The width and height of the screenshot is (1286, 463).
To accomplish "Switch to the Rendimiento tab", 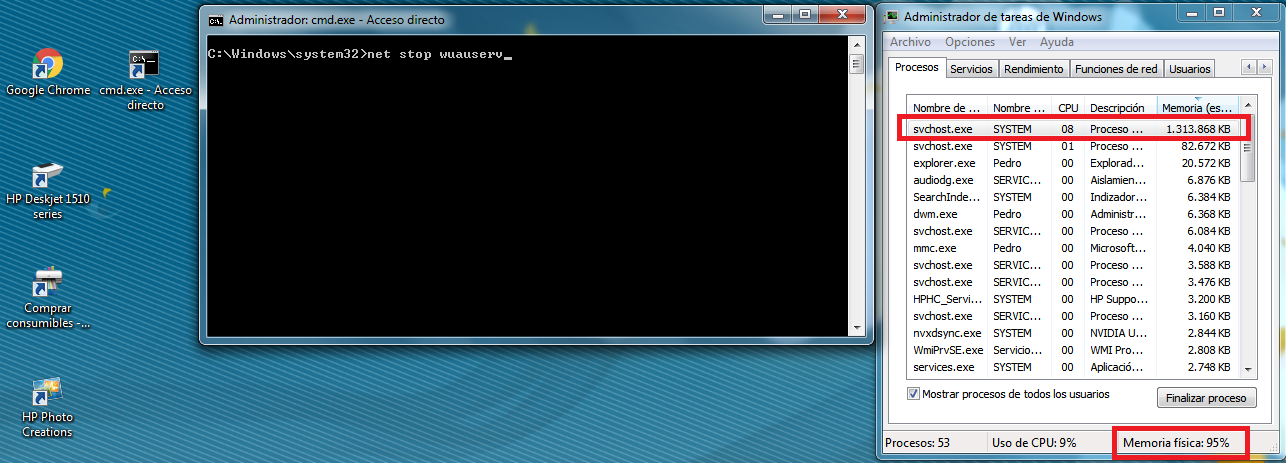I will pos(1033,69).
